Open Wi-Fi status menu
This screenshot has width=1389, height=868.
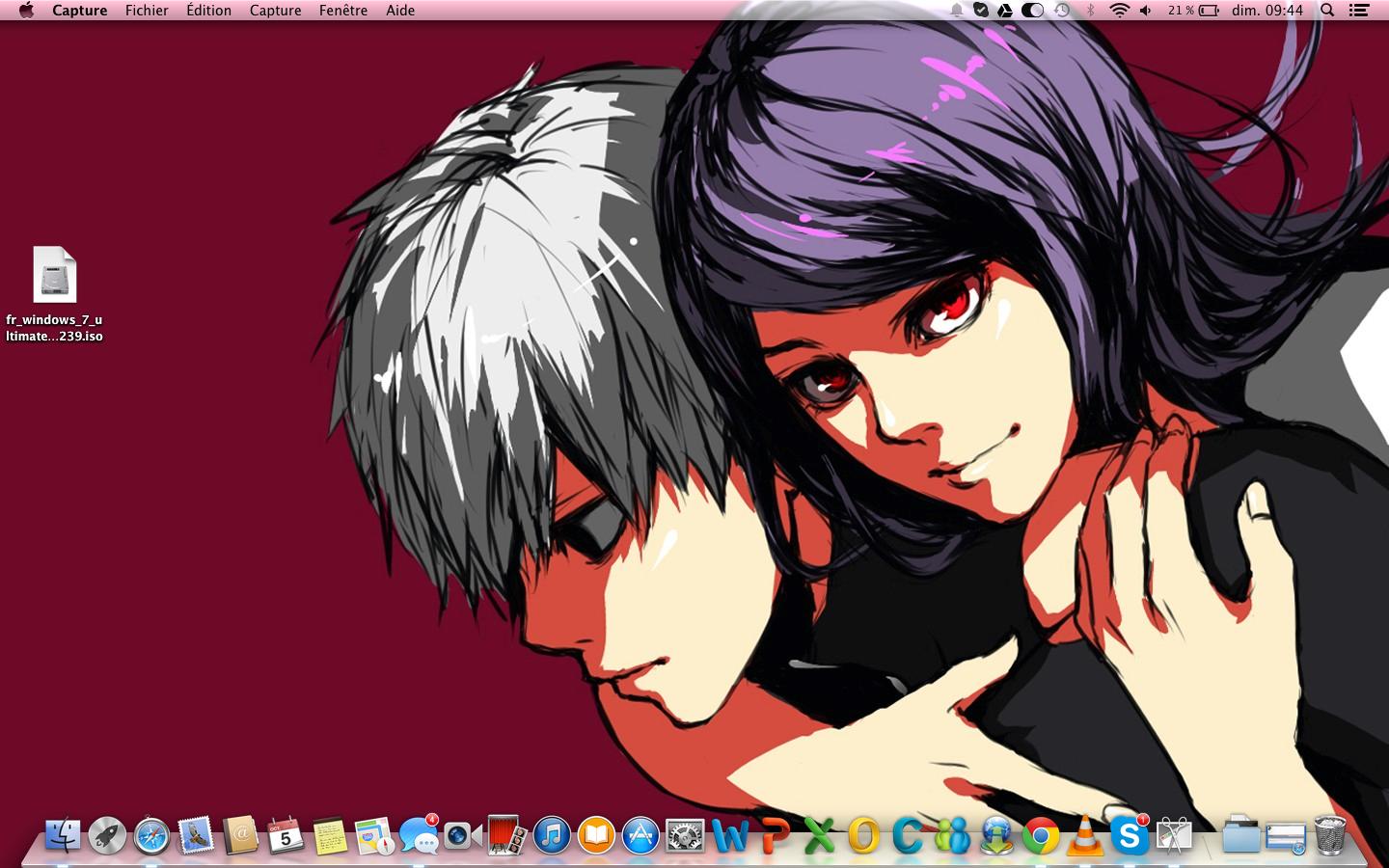[1119, 11]
